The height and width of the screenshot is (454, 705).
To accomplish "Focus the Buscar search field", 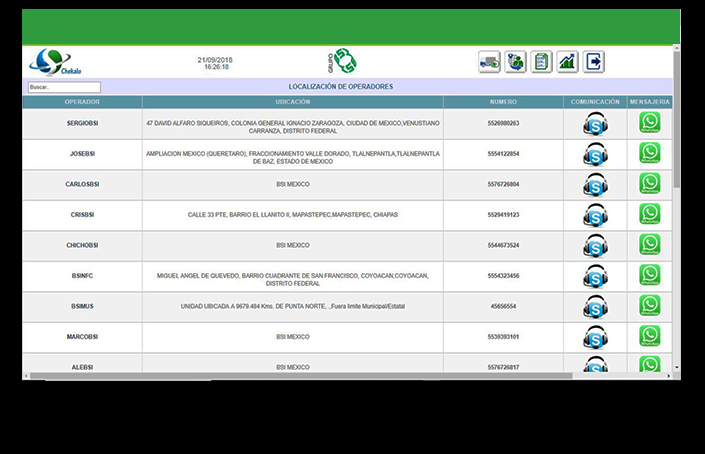I will pyautogui.click(x=64, y=87).
